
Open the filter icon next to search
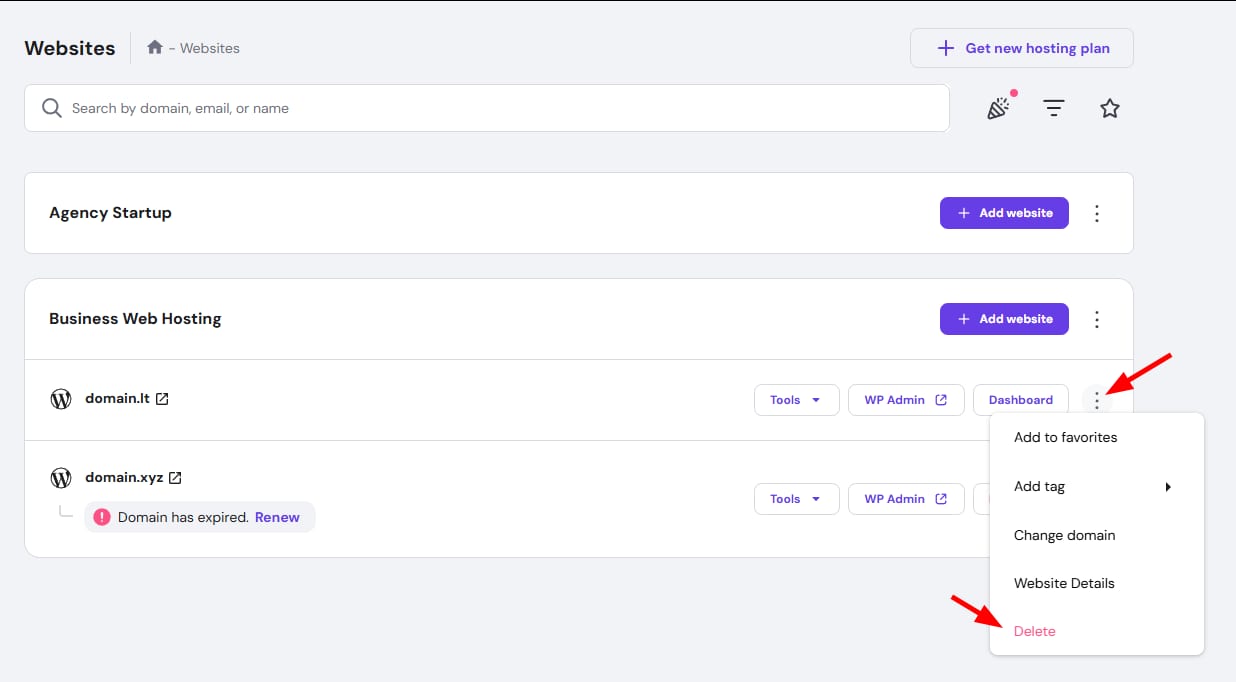(1053, 108)
